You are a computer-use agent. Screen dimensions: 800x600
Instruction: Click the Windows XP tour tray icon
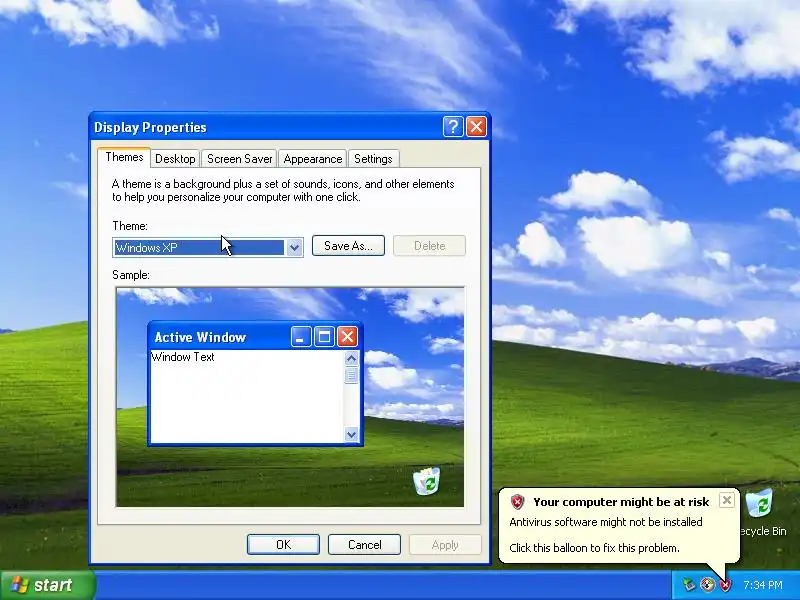point(707,585)
